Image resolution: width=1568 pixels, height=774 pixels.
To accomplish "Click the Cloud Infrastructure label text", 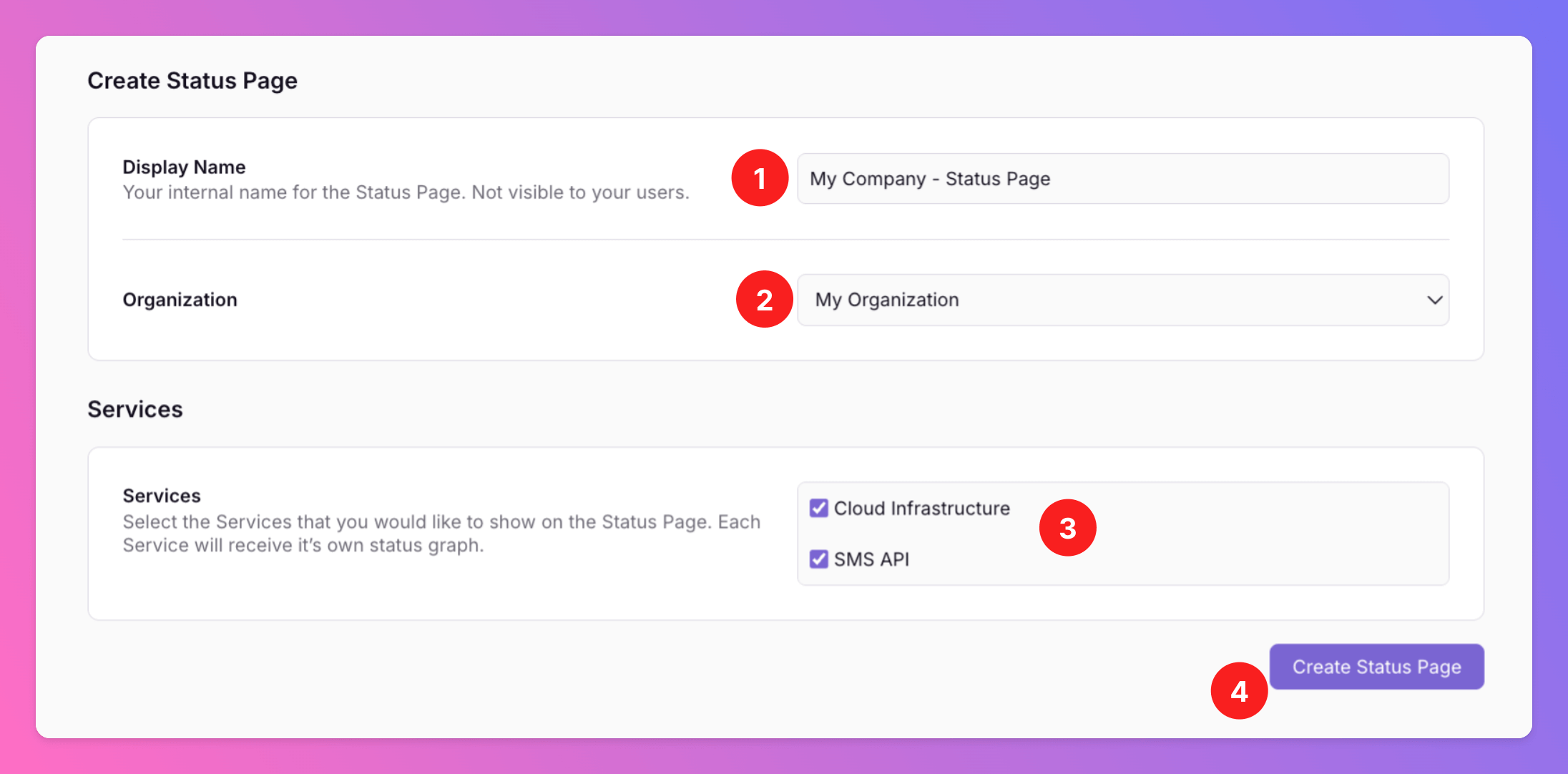I will click(921, 508).
